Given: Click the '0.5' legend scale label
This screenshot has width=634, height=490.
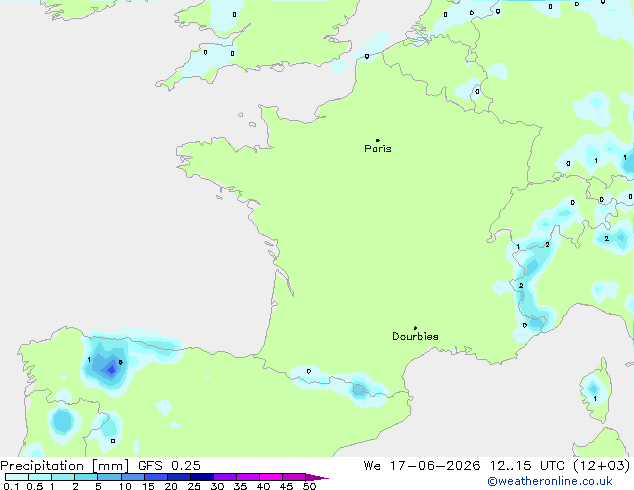Looking at the screenshot, I should (x=34, y=486).
